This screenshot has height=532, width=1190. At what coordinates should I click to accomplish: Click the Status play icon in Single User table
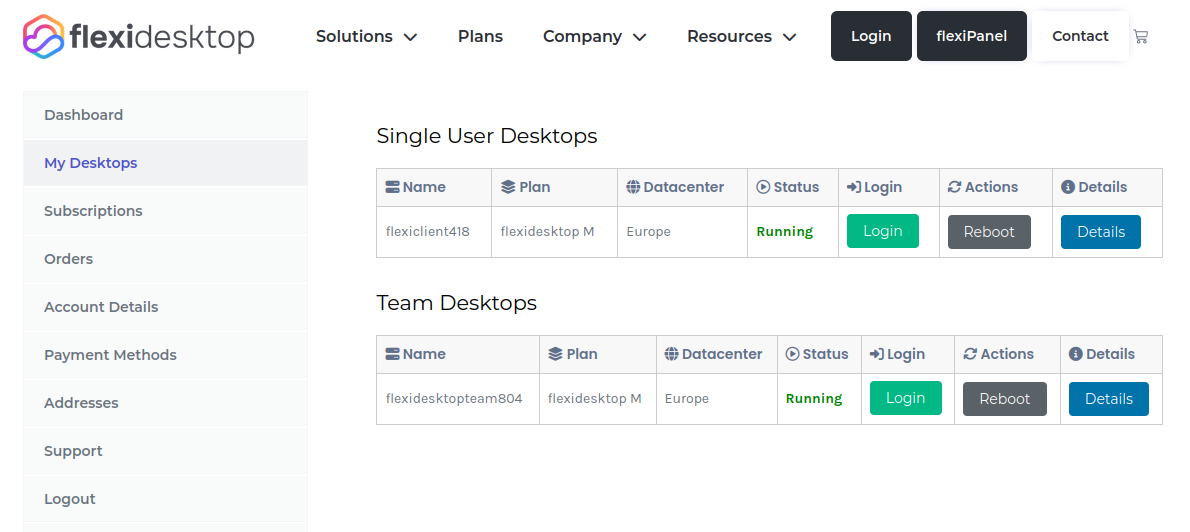tap(763, 187)
